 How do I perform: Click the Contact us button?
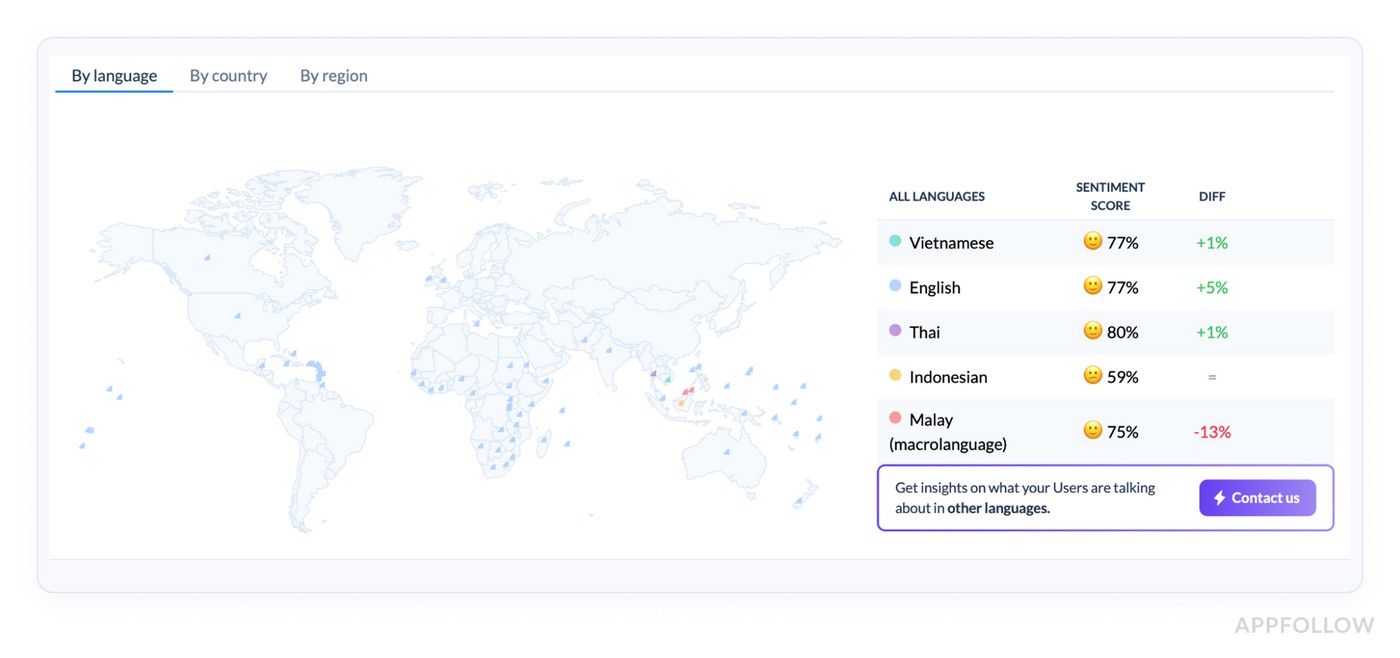click(1258, 497)
